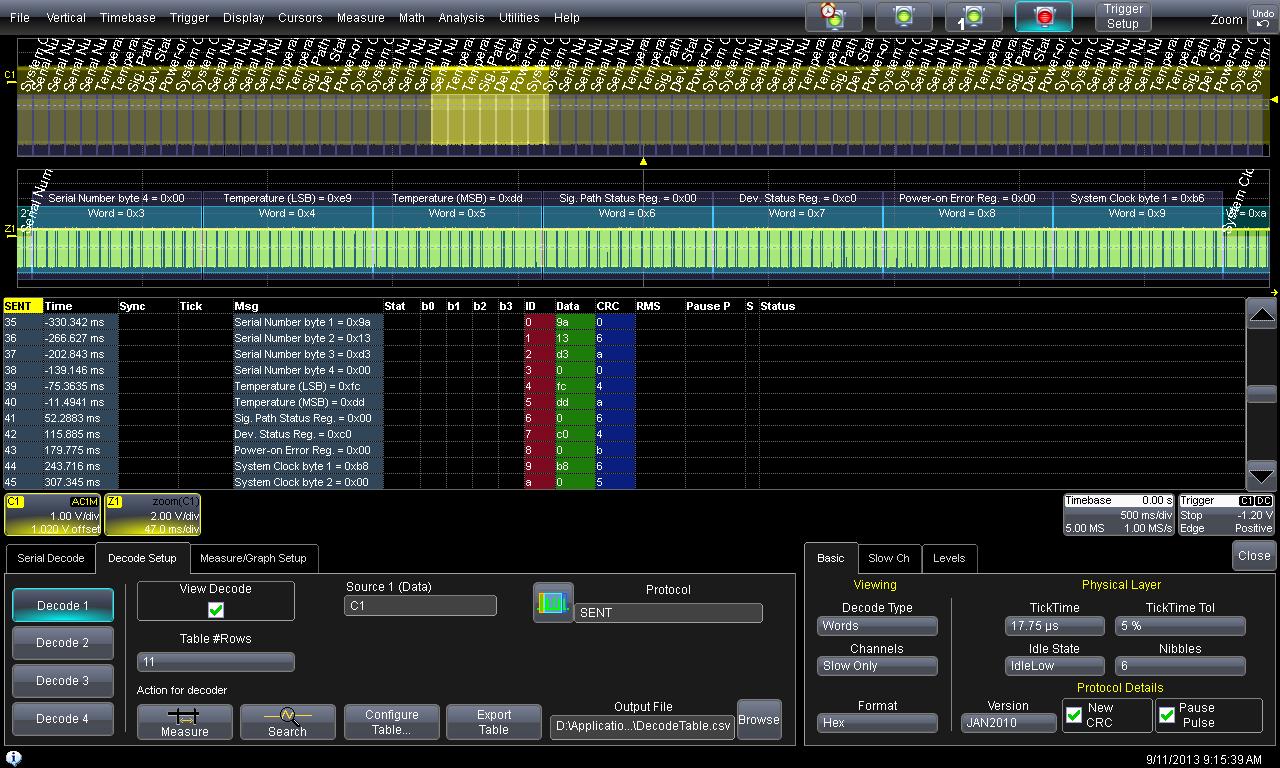Uncheck the View Decode checkbox
The height and width of the screenshot is (768, 1280).
click(216, 610)
